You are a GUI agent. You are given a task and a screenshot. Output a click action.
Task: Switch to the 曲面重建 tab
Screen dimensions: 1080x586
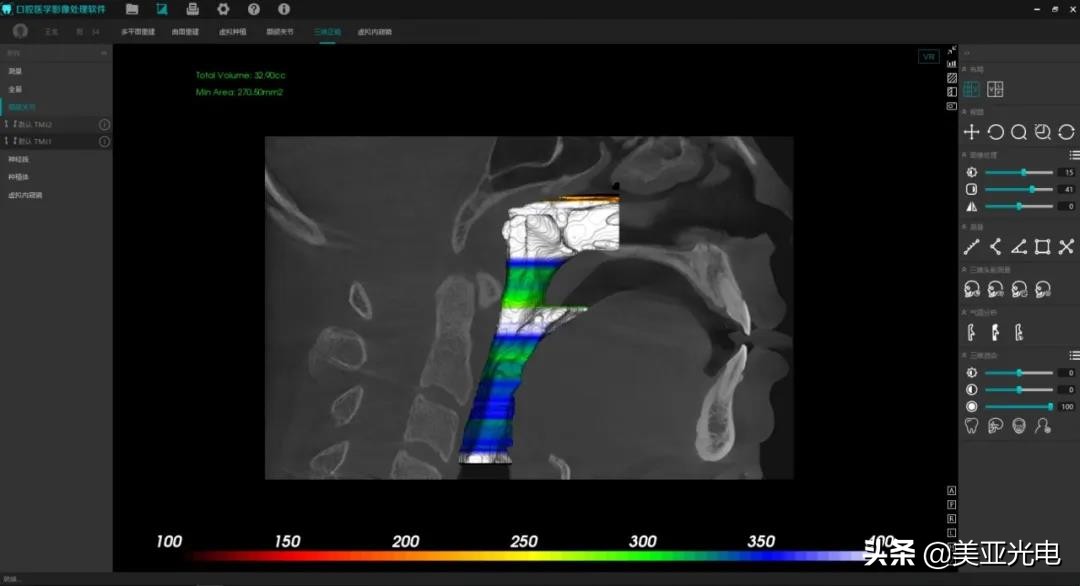[185, 32]
